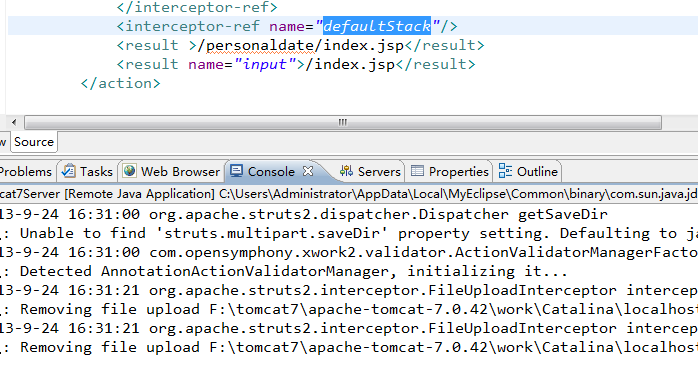This screenshot has width=698, height=389.
Task: Close the Console view tab
Action: coord(308,171)
